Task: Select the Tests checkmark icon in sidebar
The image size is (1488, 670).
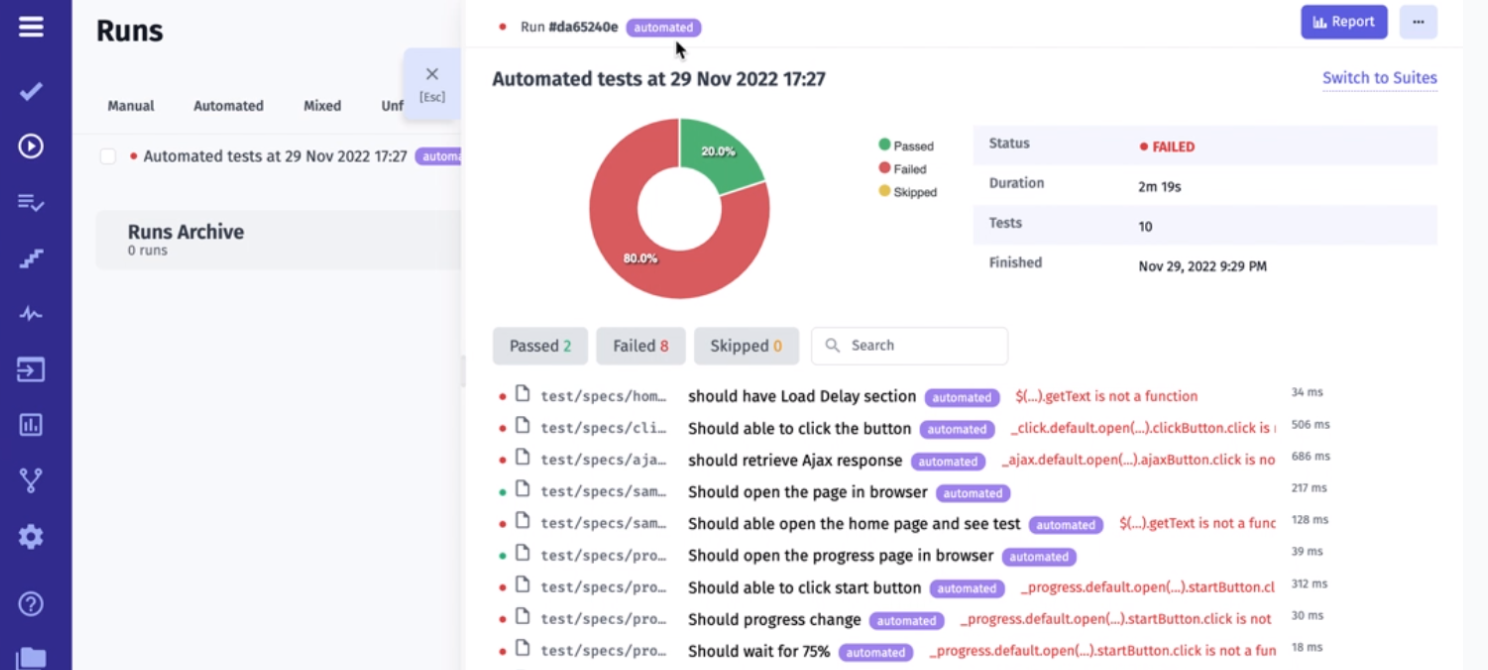Action: coord(31,91)
